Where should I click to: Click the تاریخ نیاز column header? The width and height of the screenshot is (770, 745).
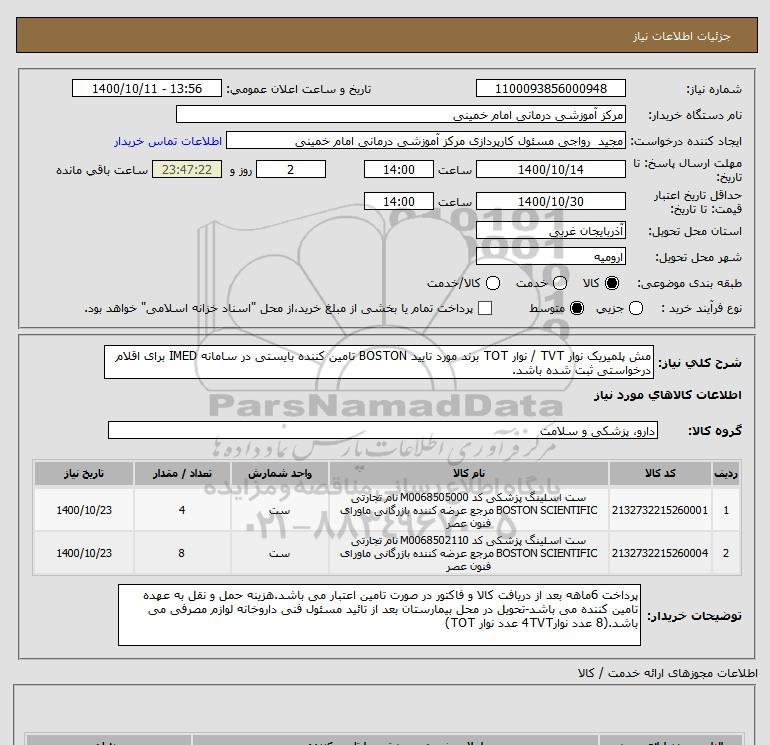[x=83, y=473]
